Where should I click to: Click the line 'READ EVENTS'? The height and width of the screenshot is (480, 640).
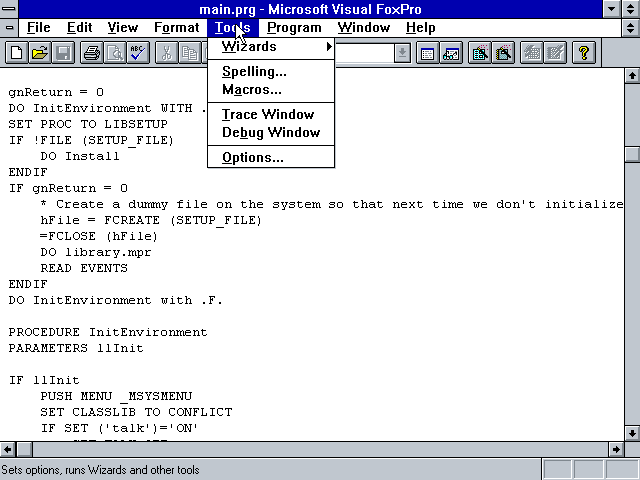[84, 268]
